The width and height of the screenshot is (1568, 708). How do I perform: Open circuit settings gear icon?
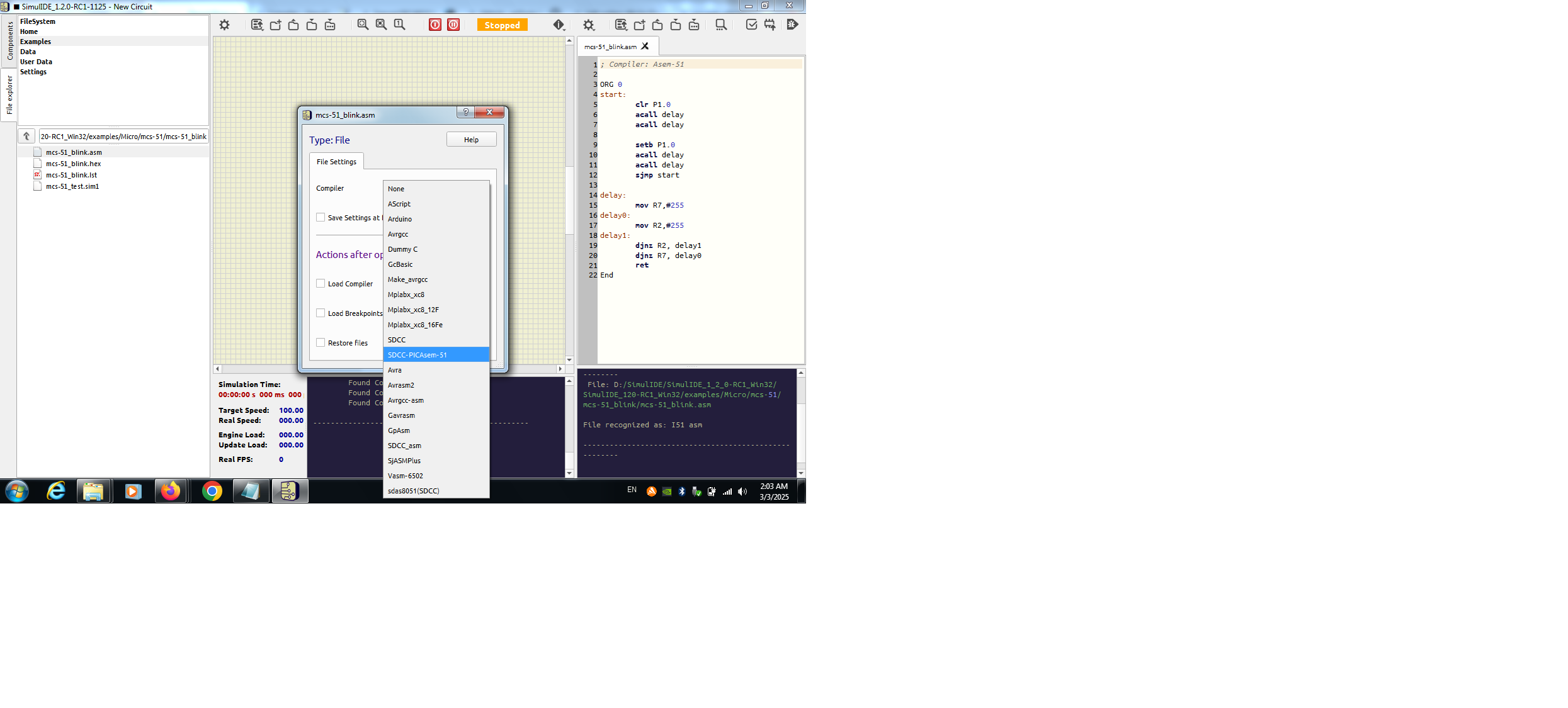[224, 25]
